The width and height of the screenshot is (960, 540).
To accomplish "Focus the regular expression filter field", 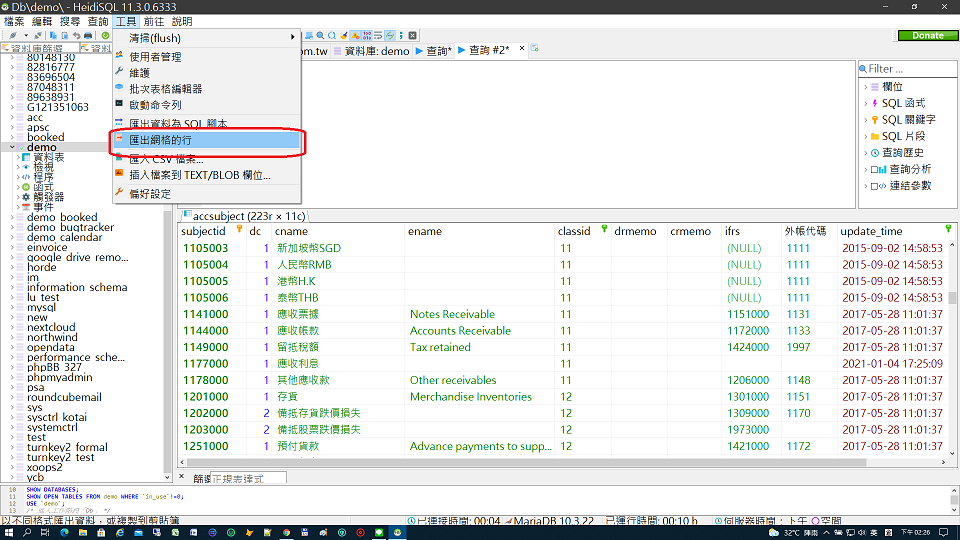I will point(247,478).
